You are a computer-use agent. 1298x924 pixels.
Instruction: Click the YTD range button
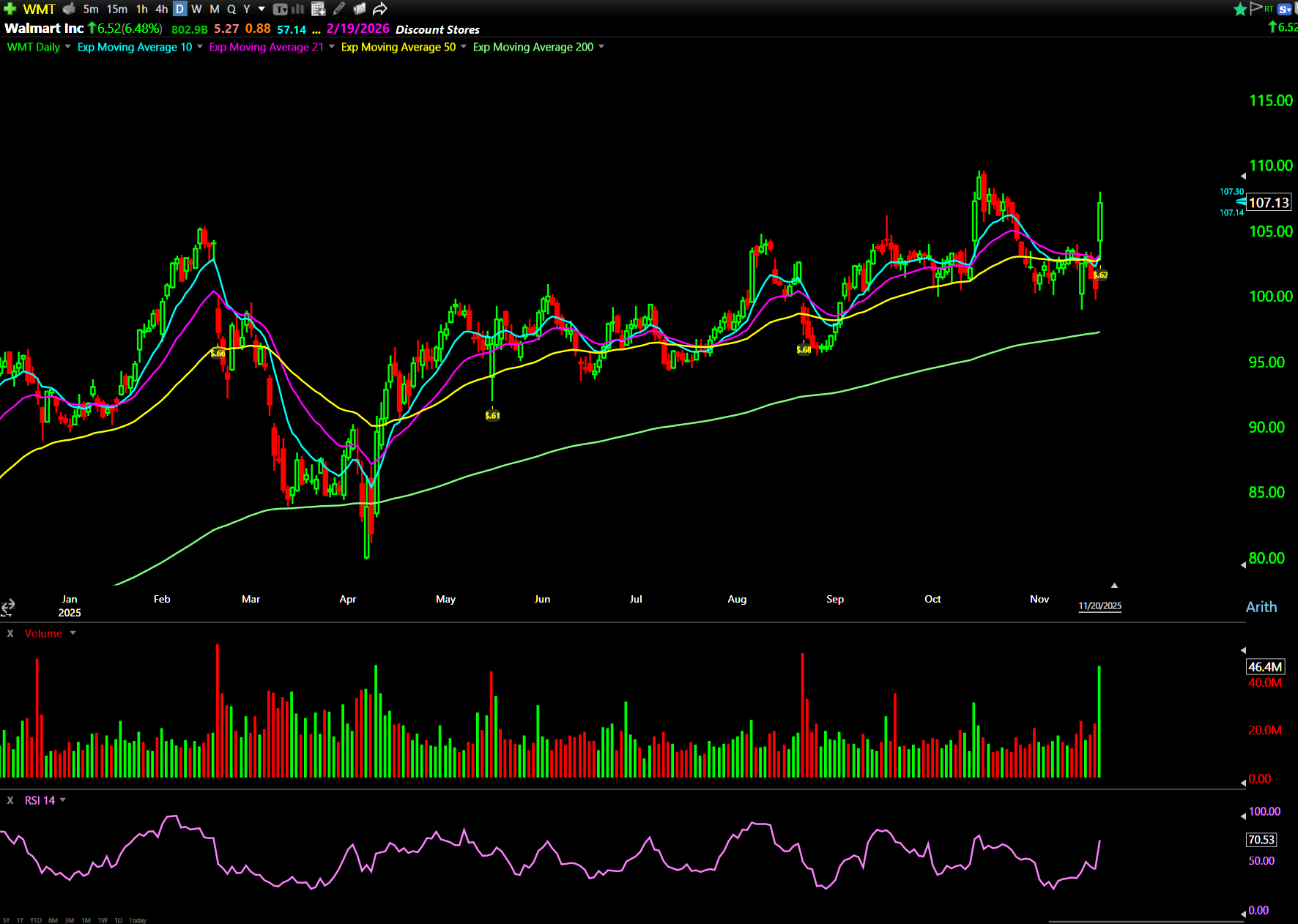(35, 920)
